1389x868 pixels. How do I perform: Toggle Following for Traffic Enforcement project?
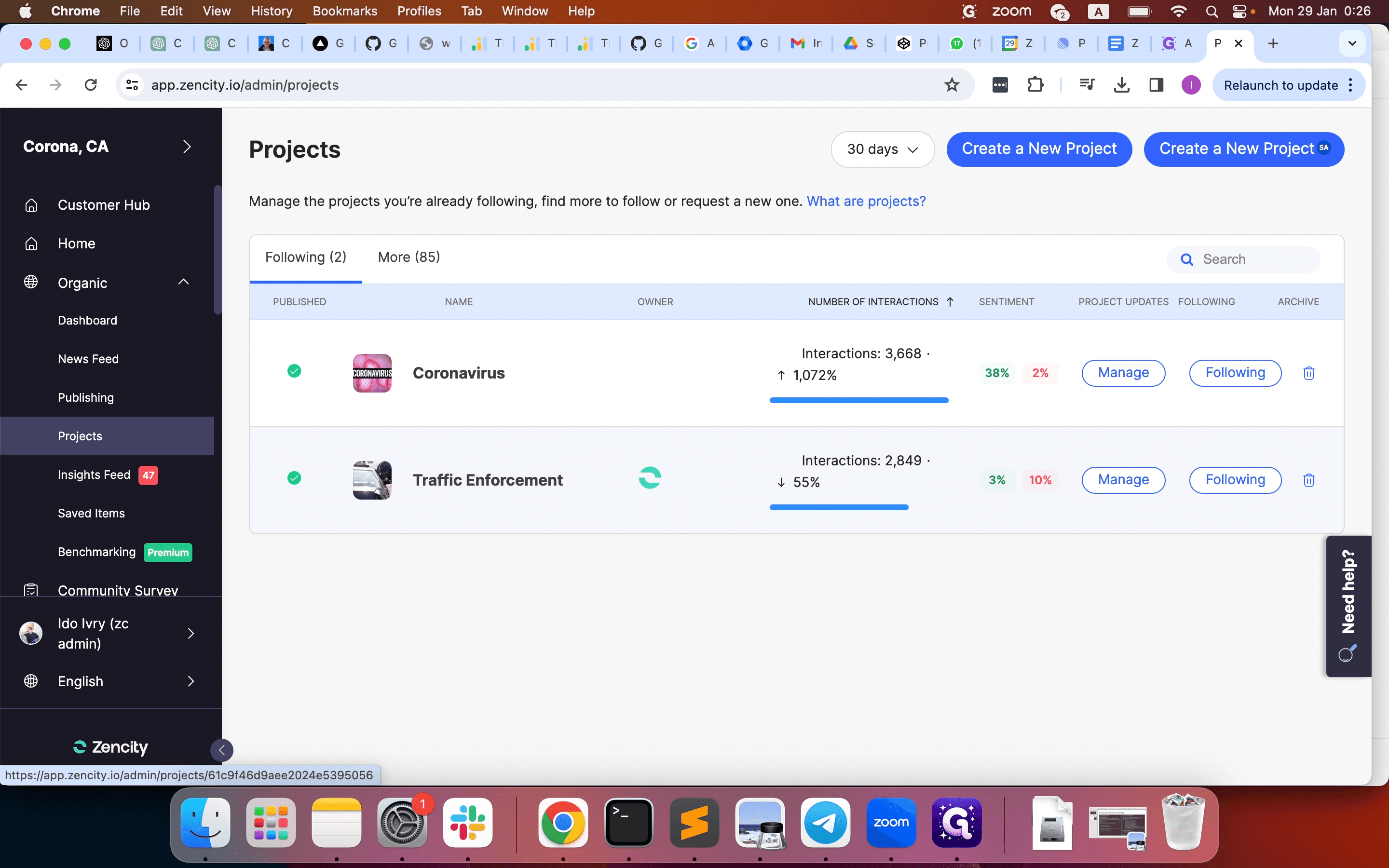point(1235,480)
